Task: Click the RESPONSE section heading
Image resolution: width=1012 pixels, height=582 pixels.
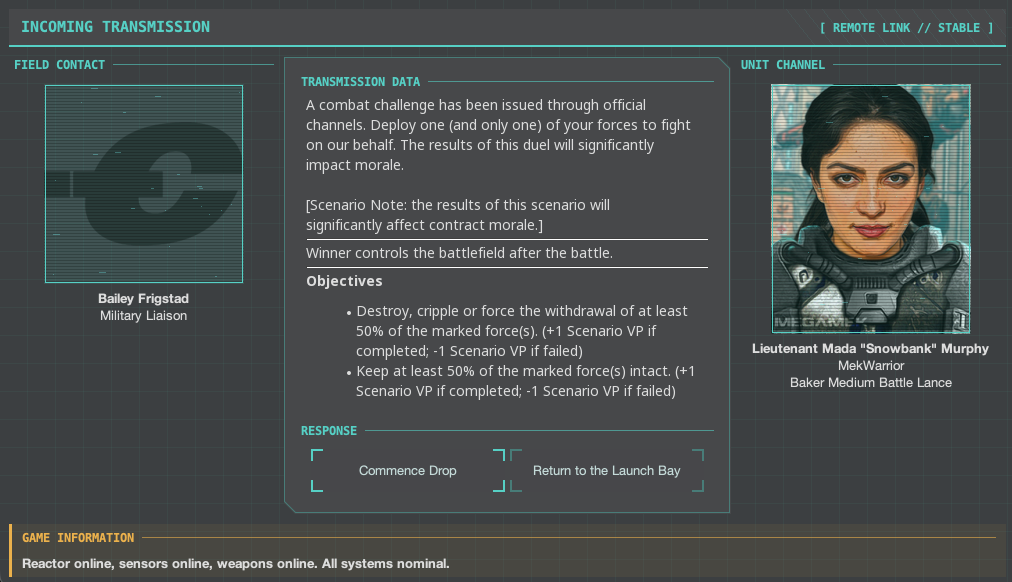Action: pyautogui.click(x=329, y=430)
